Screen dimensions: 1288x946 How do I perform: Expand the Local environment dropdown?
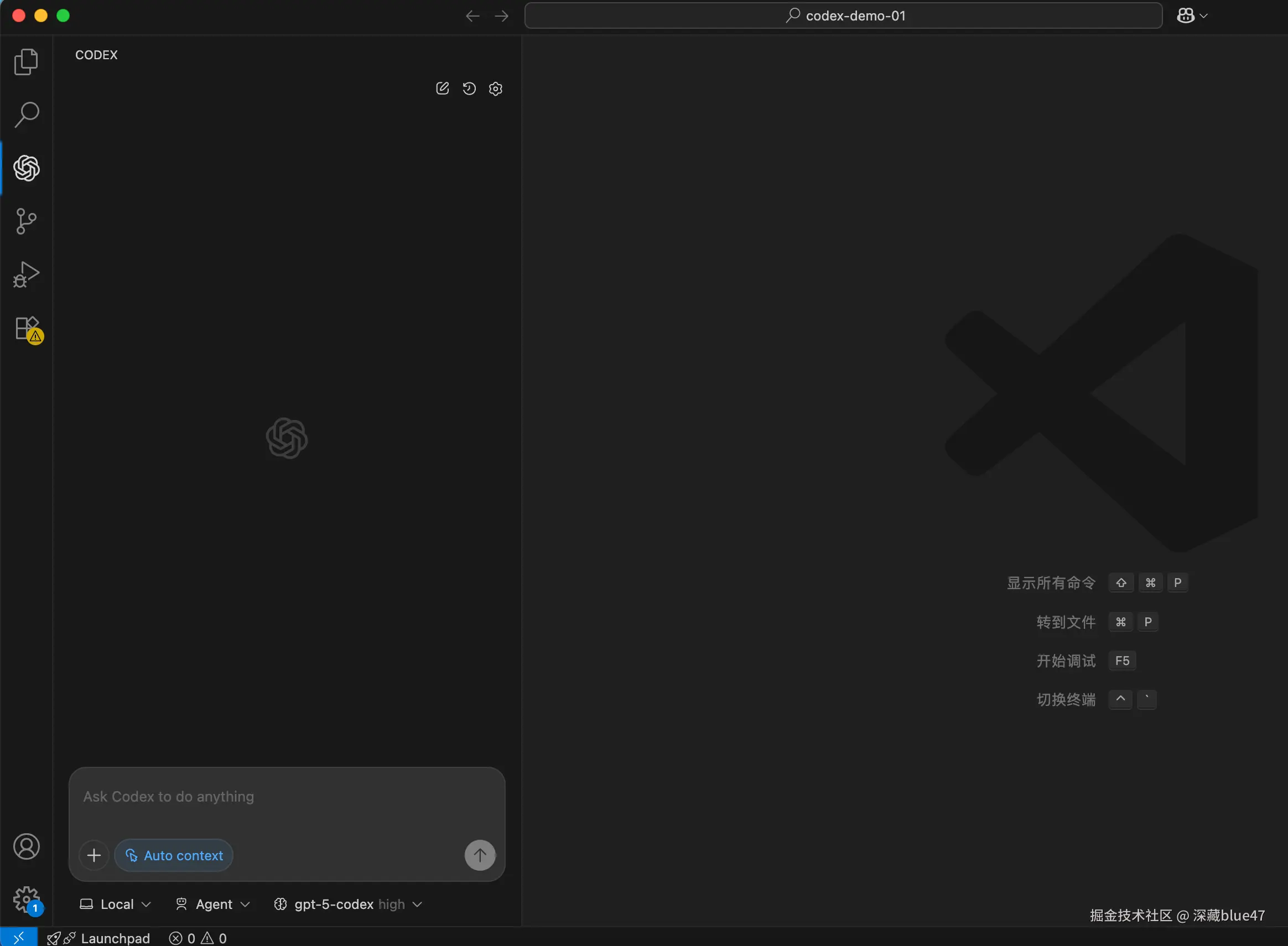coord(115,904)
